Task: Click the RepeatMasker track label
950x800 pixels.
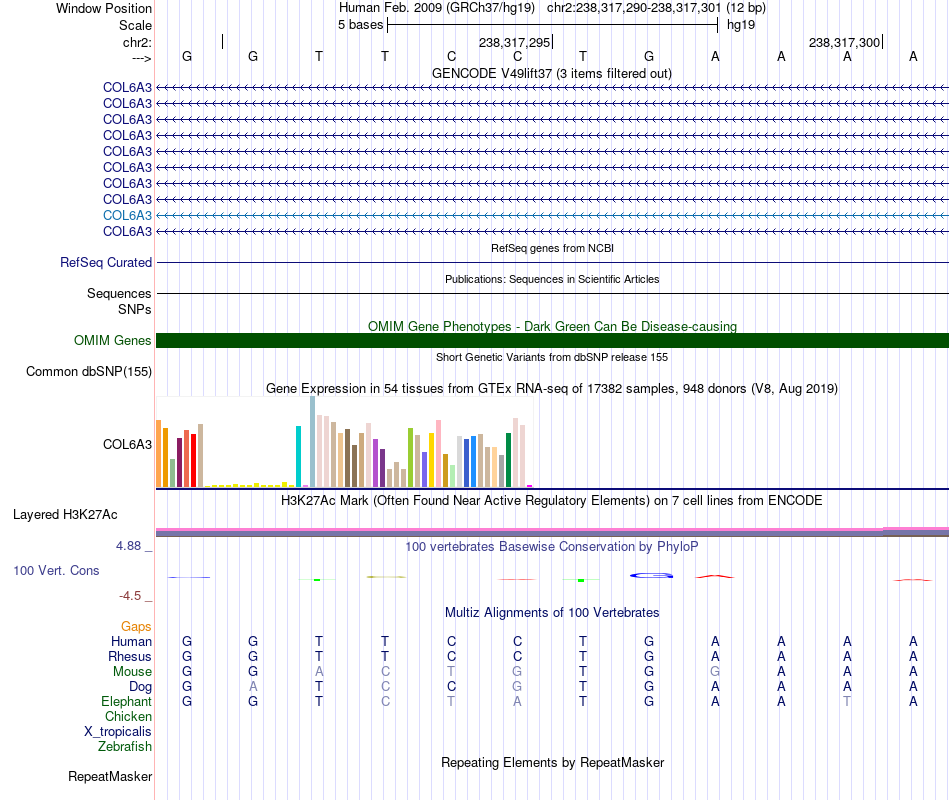Action: pos(110,776)
